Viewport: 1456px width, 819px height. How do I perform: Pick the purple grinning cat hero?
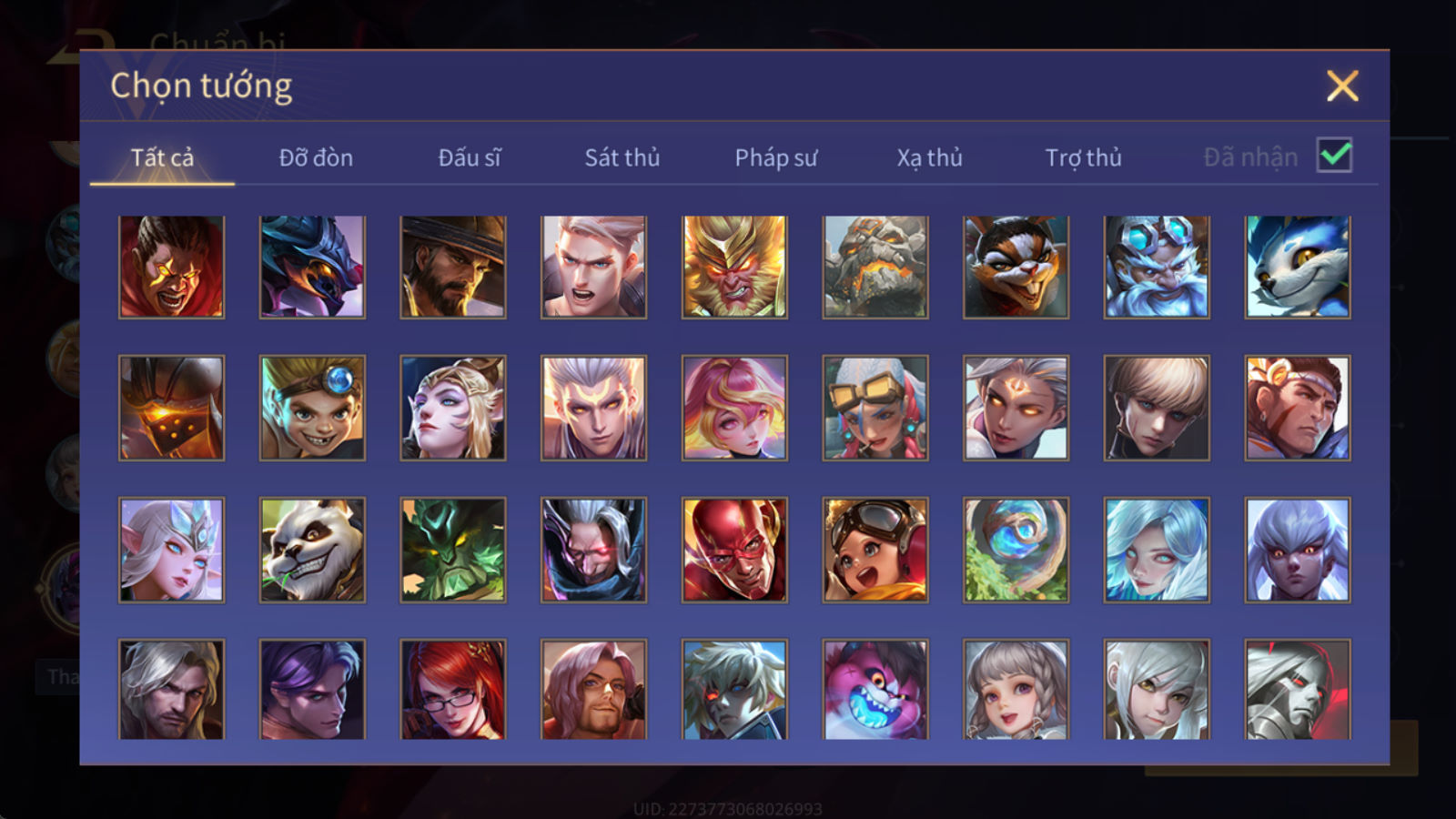[875, 689]
